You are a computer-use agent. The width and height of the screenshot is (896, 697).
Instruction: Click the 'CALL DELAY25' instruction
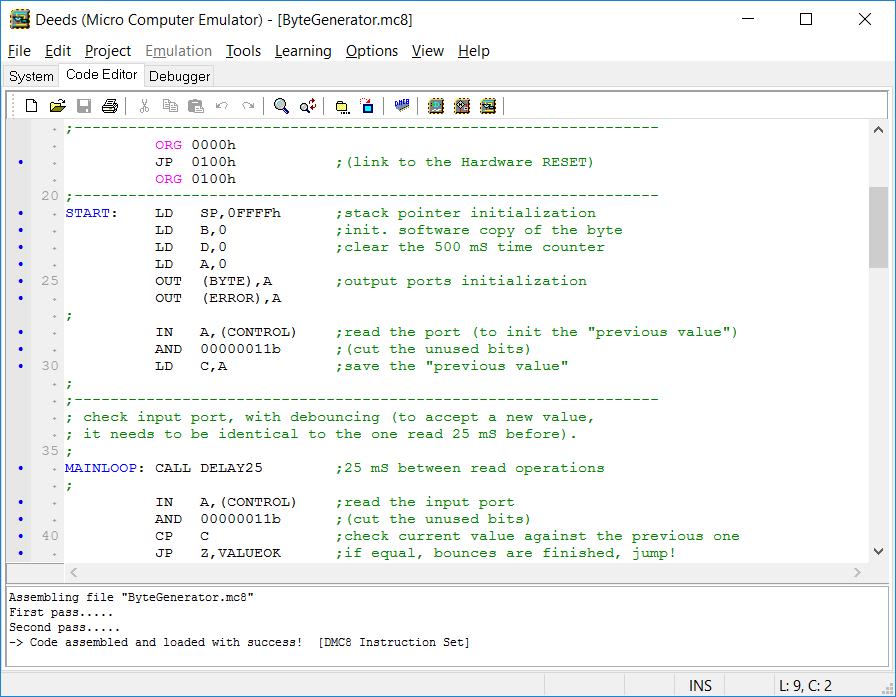[x=209, y=468]
